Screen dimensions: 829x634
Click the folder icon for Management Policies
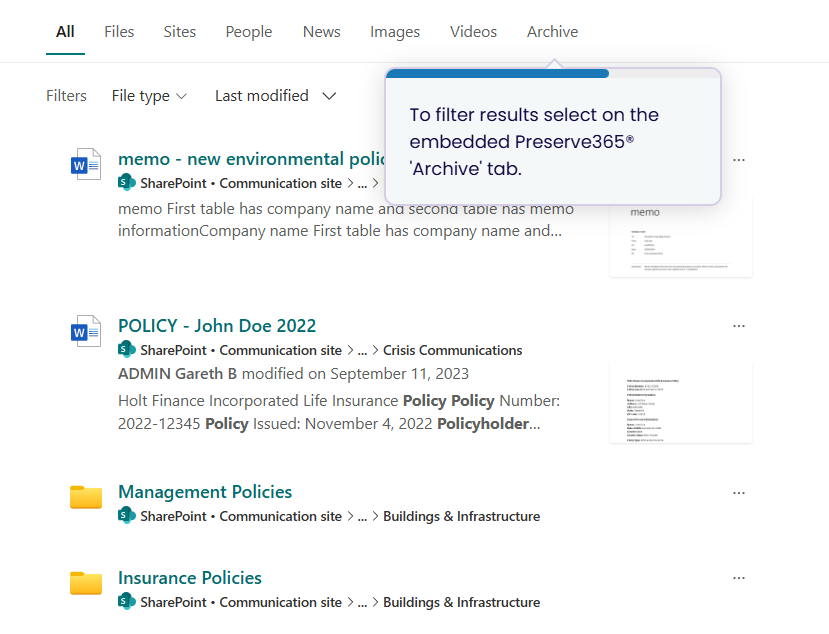86,496
